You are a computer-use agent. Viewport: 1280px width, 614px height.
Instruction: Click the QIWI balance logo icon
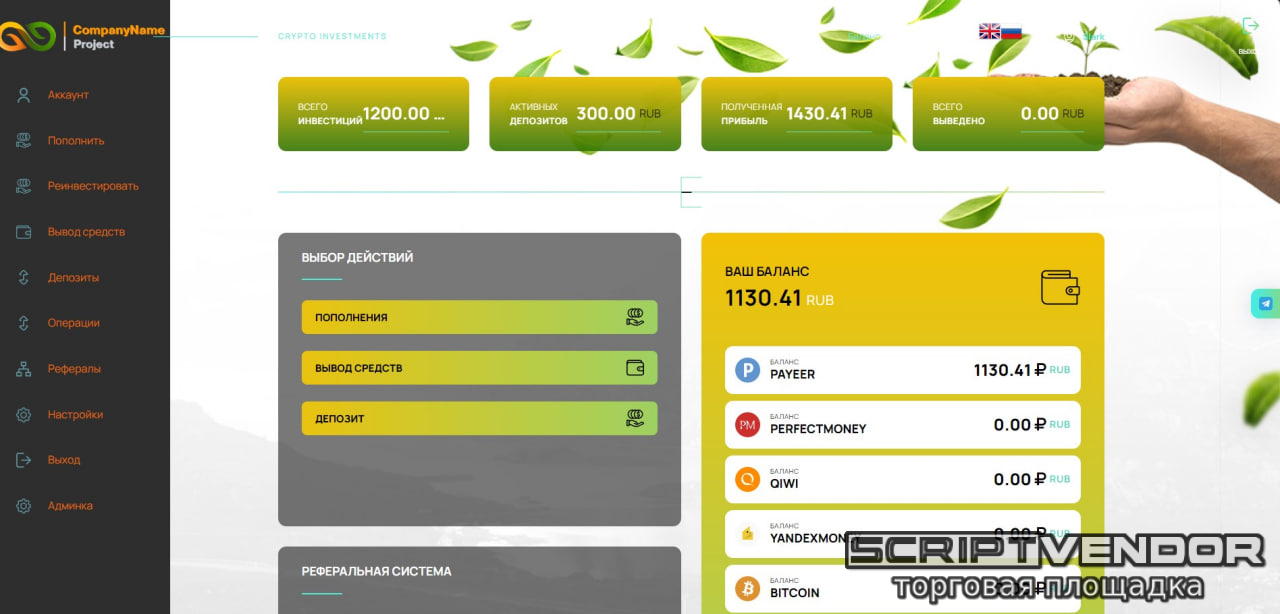click(747, 480)
